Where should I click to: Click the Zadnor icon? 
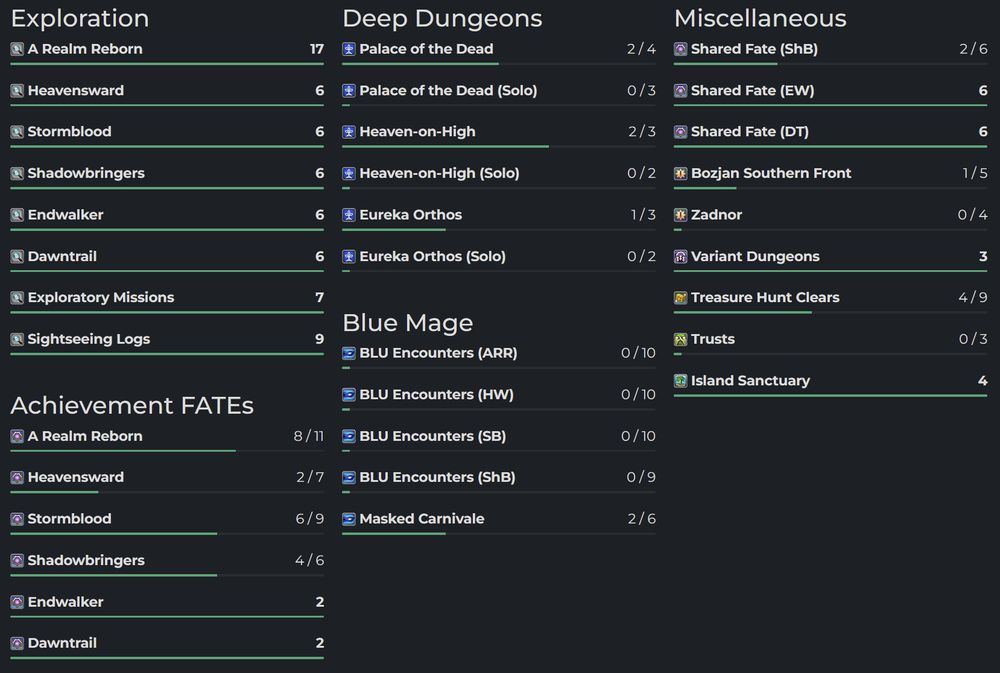tap(680, 215)
